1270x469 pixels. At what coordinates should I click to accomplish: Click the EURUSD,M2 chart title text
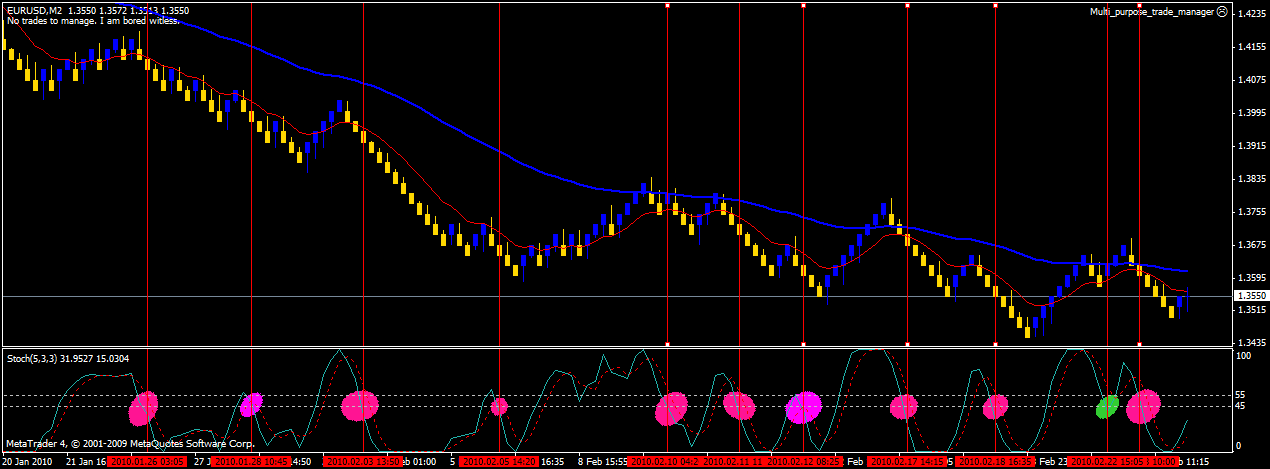coord(33,10)
